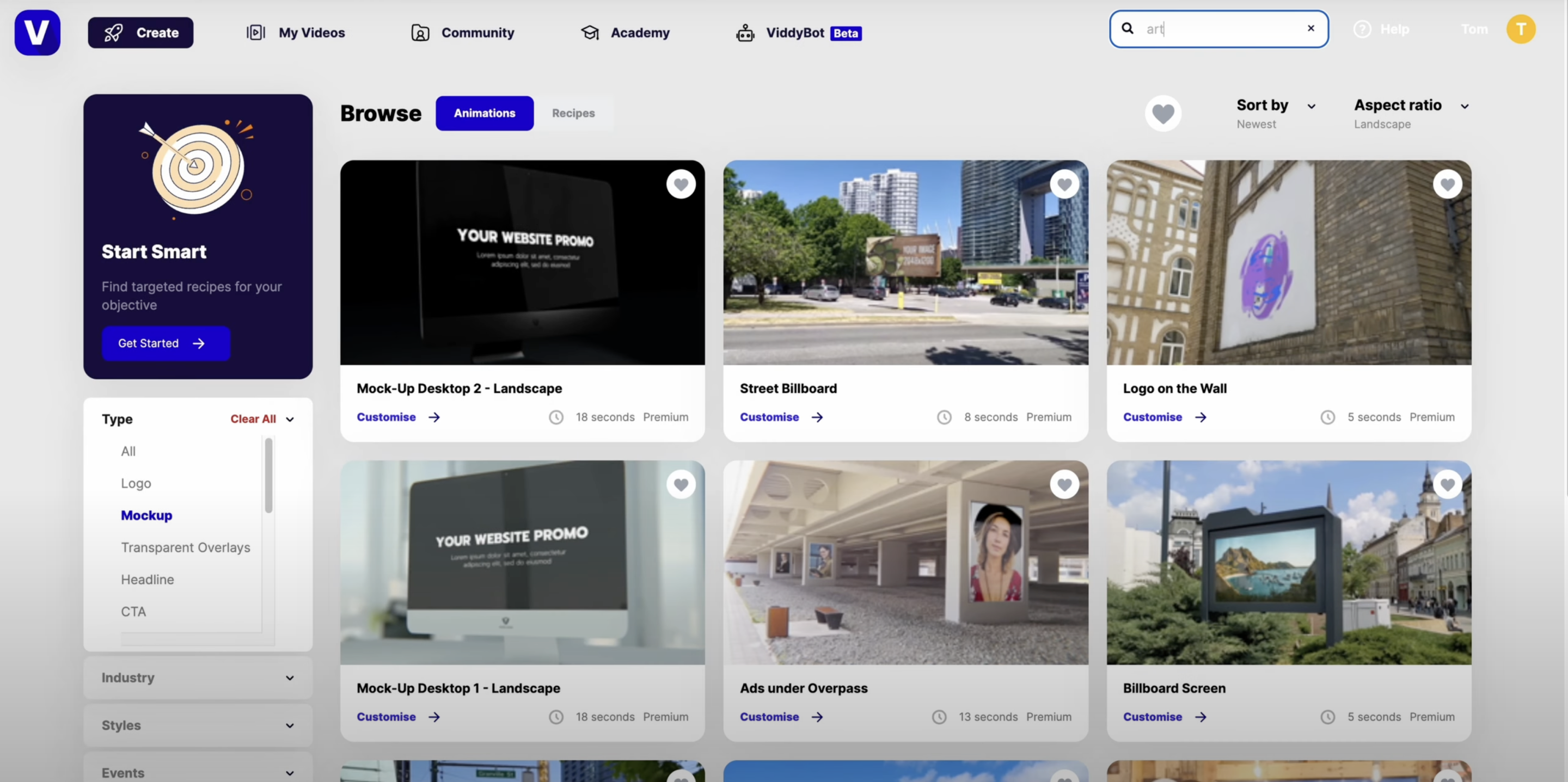The image size is (1568, 782).
Task: Click the ViddyBot robot icon
Action: (745, 32)
